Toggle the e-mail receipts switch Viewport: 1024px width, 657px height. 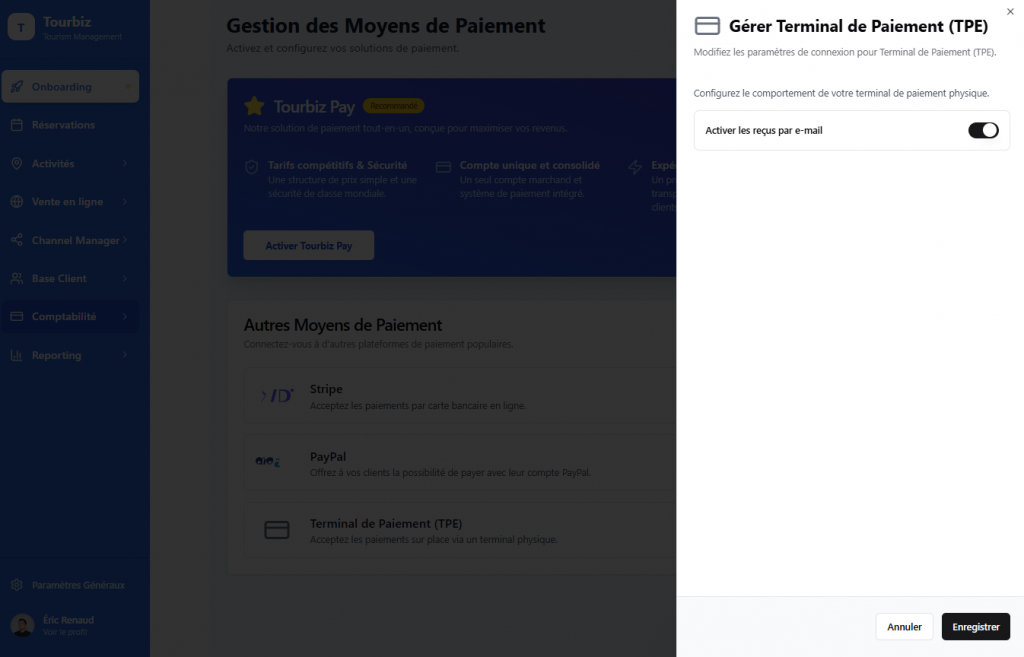pyautogui.click(x=982, y=130)
